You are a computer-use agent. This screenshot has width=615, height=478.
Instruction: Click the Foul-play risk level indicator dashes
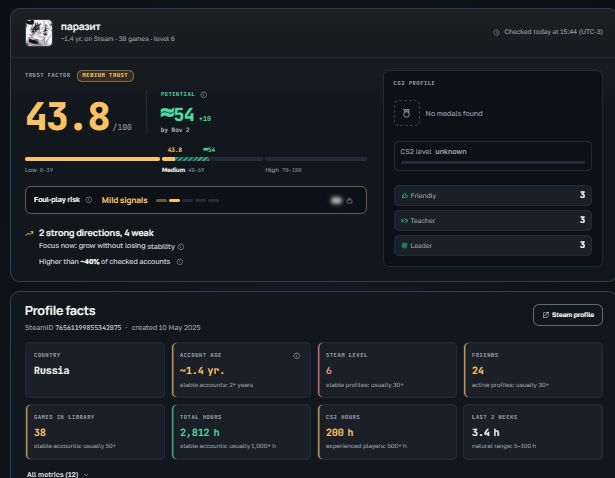(x=187, y=200)
